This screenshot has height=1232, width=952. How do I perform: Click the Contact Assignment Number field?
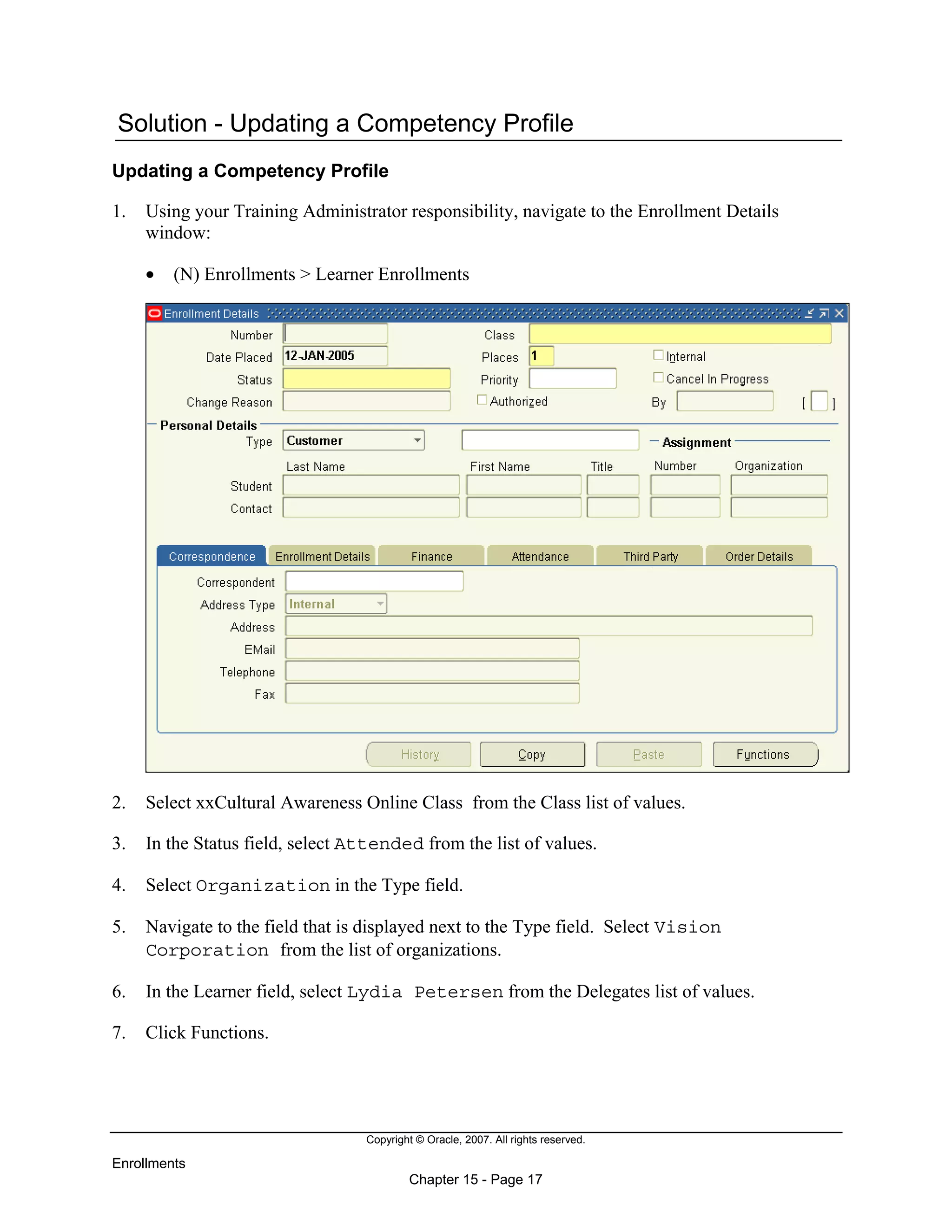(x=685, y=507)
